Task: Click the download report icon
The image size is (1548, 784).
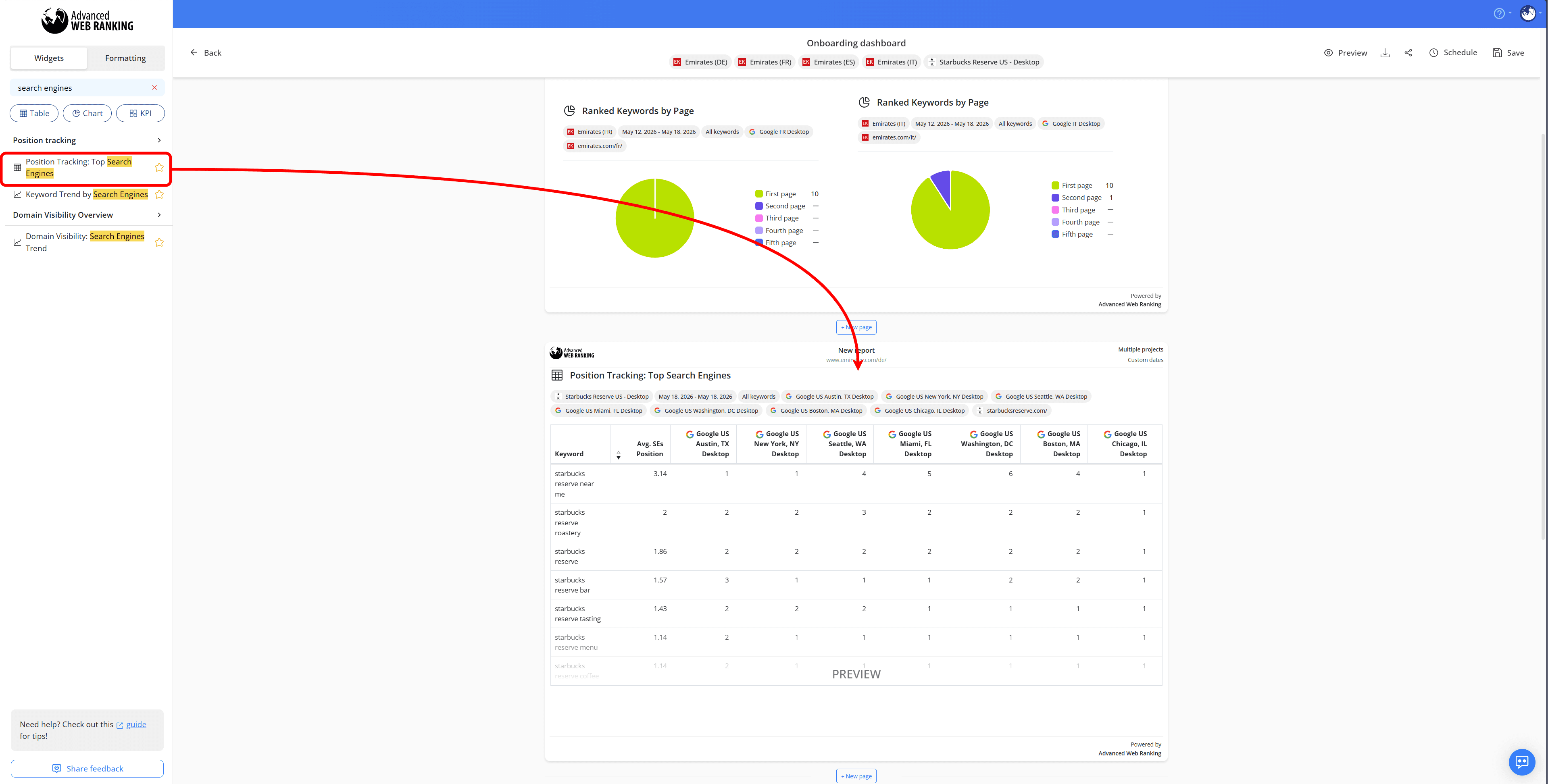Action: click(1385, 53)
